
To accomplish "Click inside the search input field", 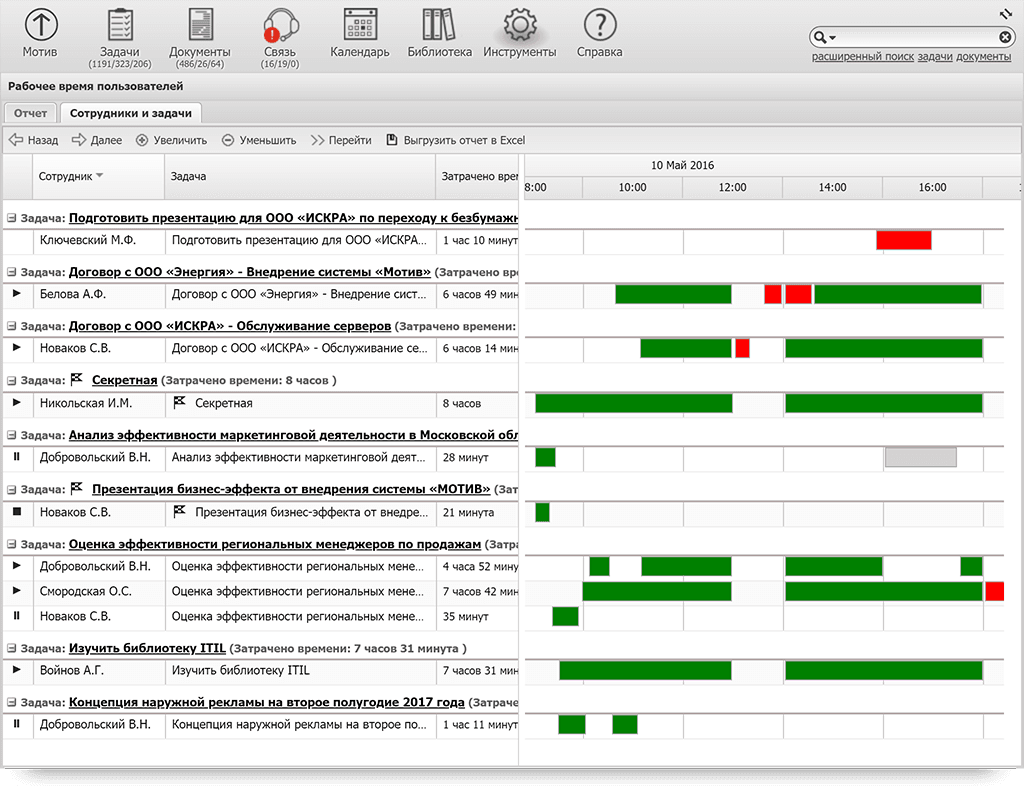I will pyautogui.click(x=917, y=37).
